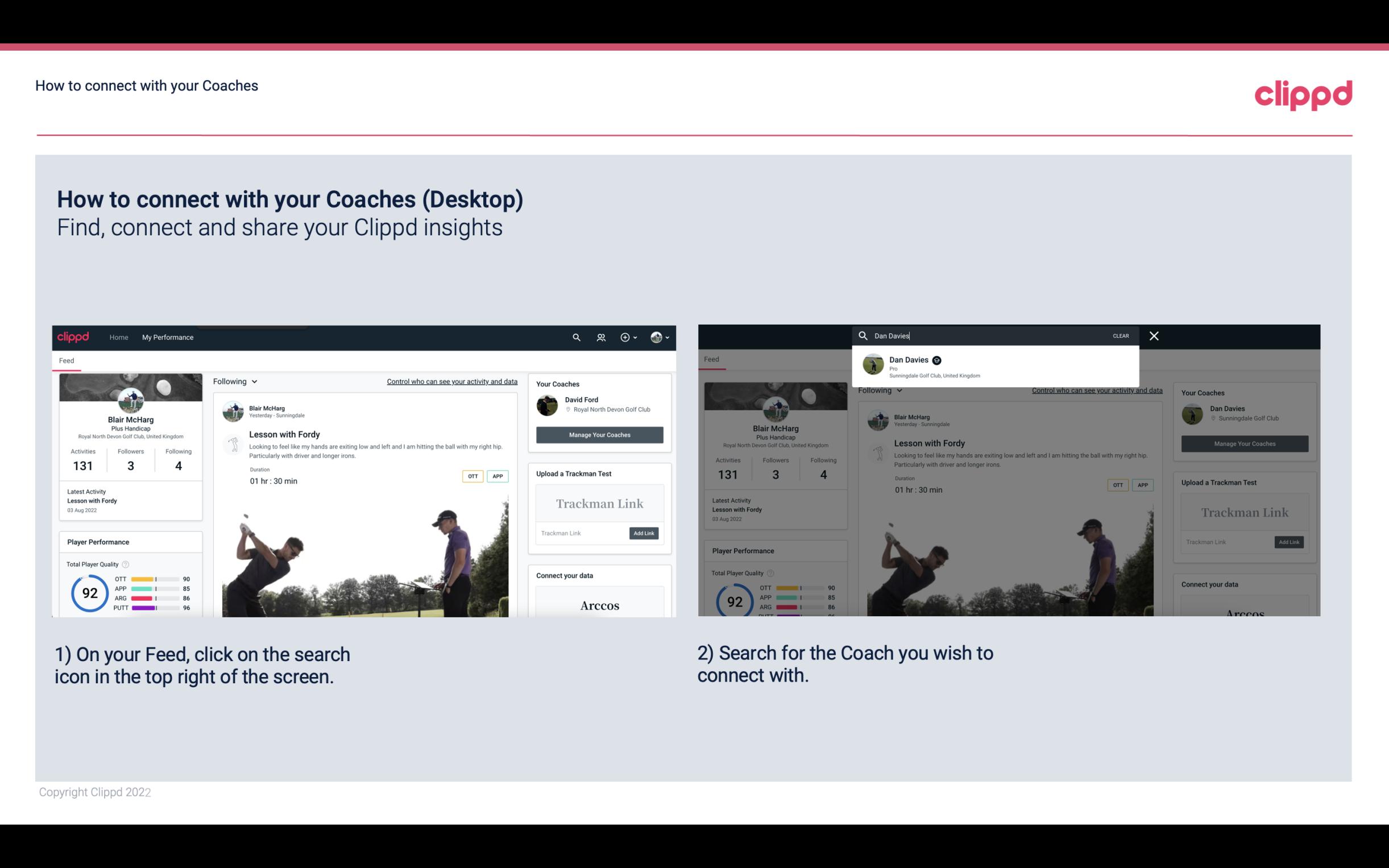Toggle Player Performance Total Player Quality info
Image resolution: width=1389 pixels, height=868 pixels.
127,564
